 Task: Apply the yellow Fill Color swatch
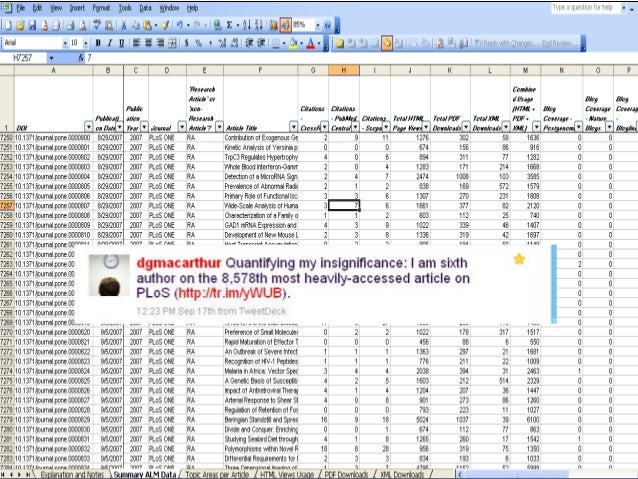[x=293, y=43]
